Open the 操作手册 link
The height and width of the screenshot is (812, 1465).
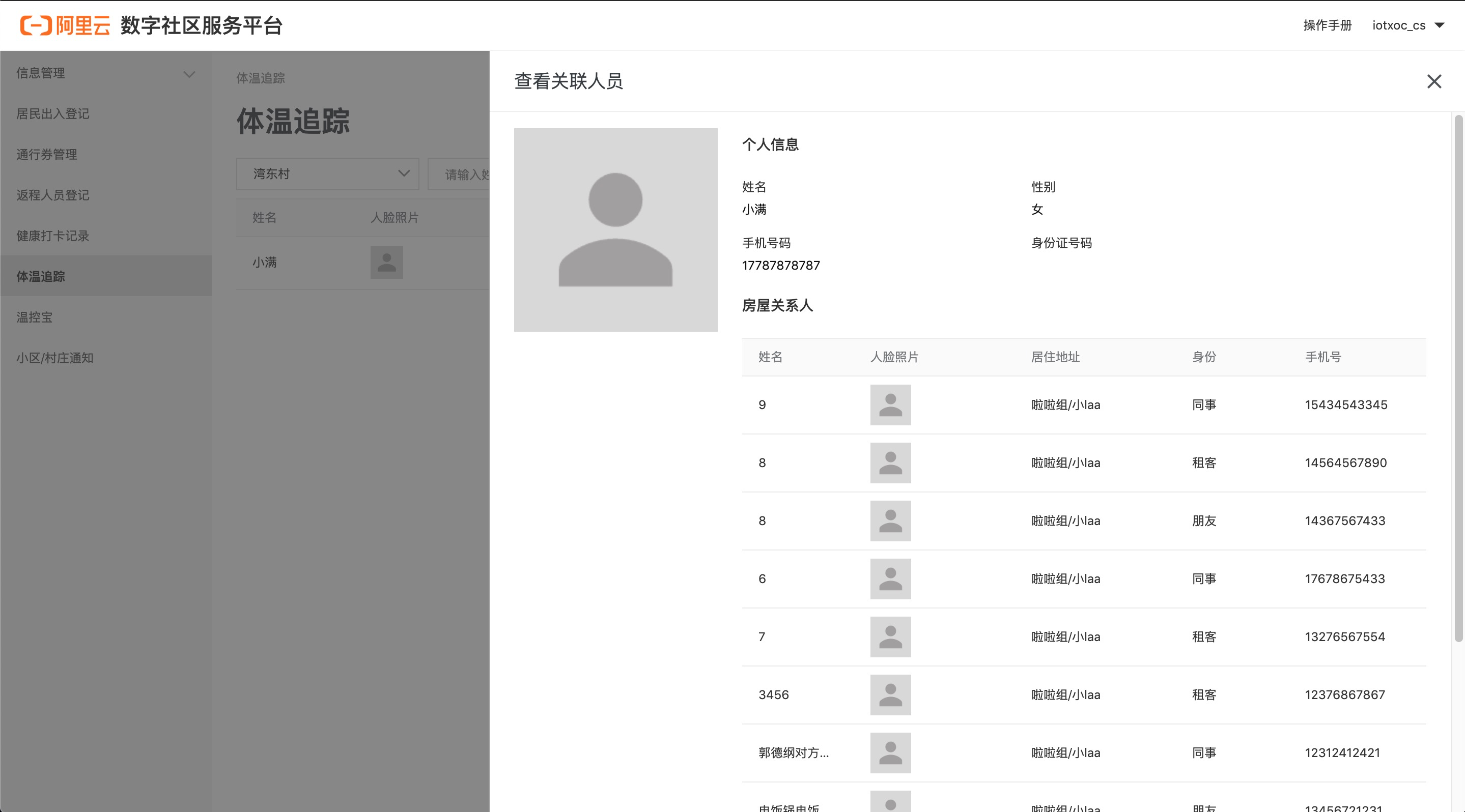[1327, 25]
